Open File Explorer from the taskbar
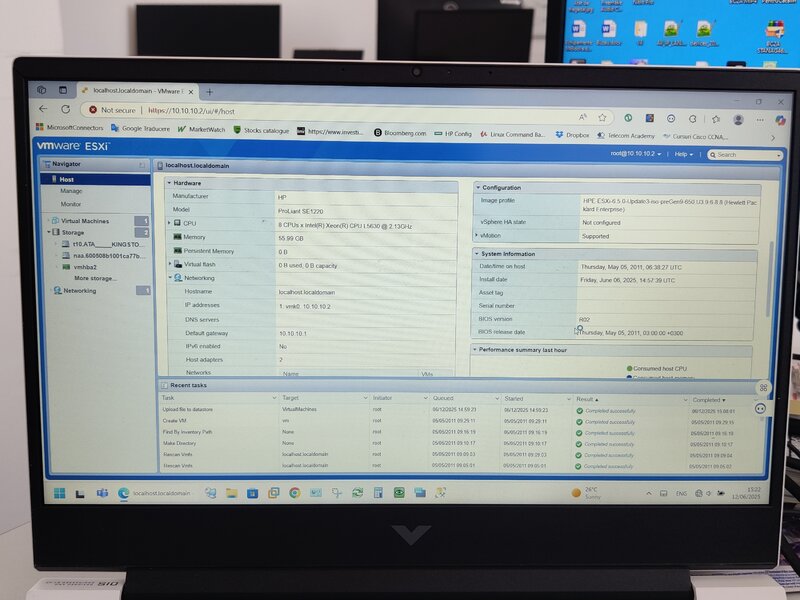The image size is (800, 600). pyautogui.click(x=232, y=493)
